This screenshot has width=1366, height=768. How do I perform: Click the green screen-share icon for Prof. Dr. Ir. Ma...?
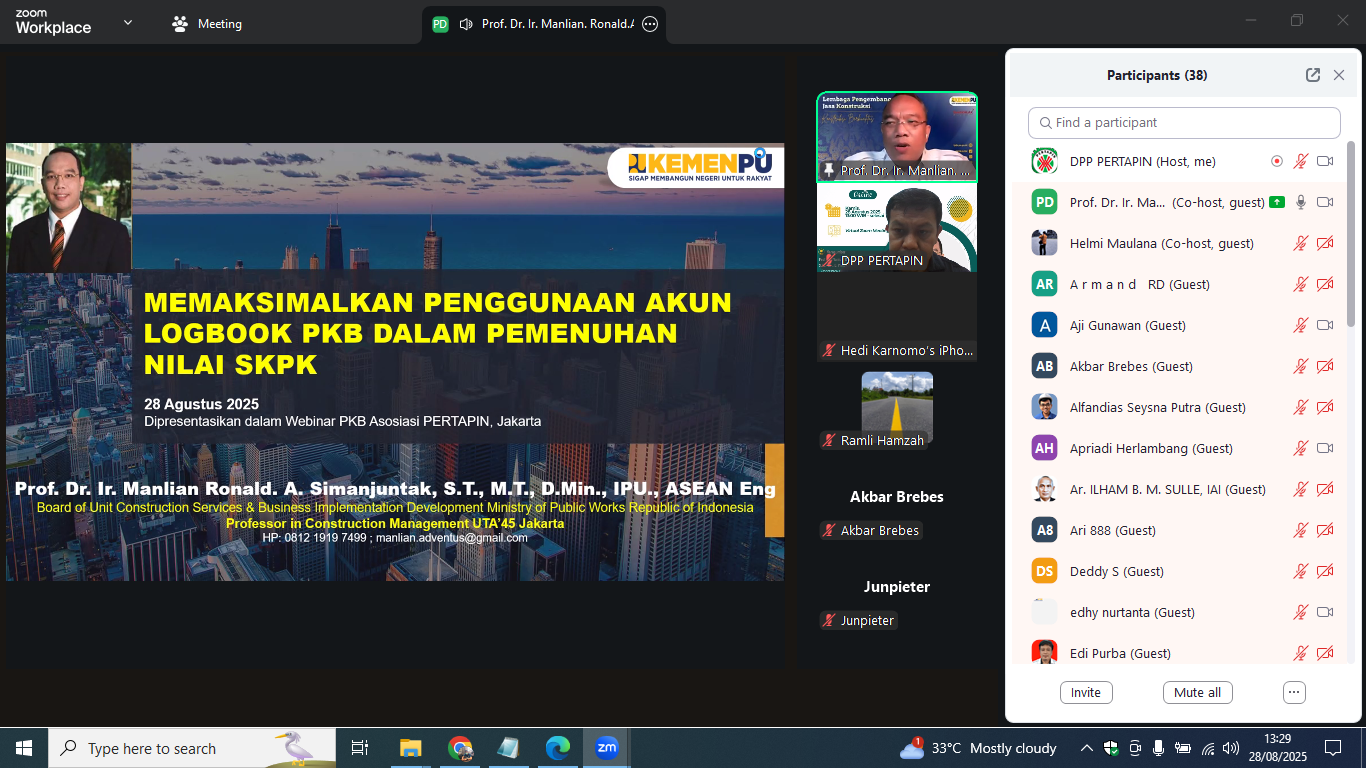(1276, 202)
